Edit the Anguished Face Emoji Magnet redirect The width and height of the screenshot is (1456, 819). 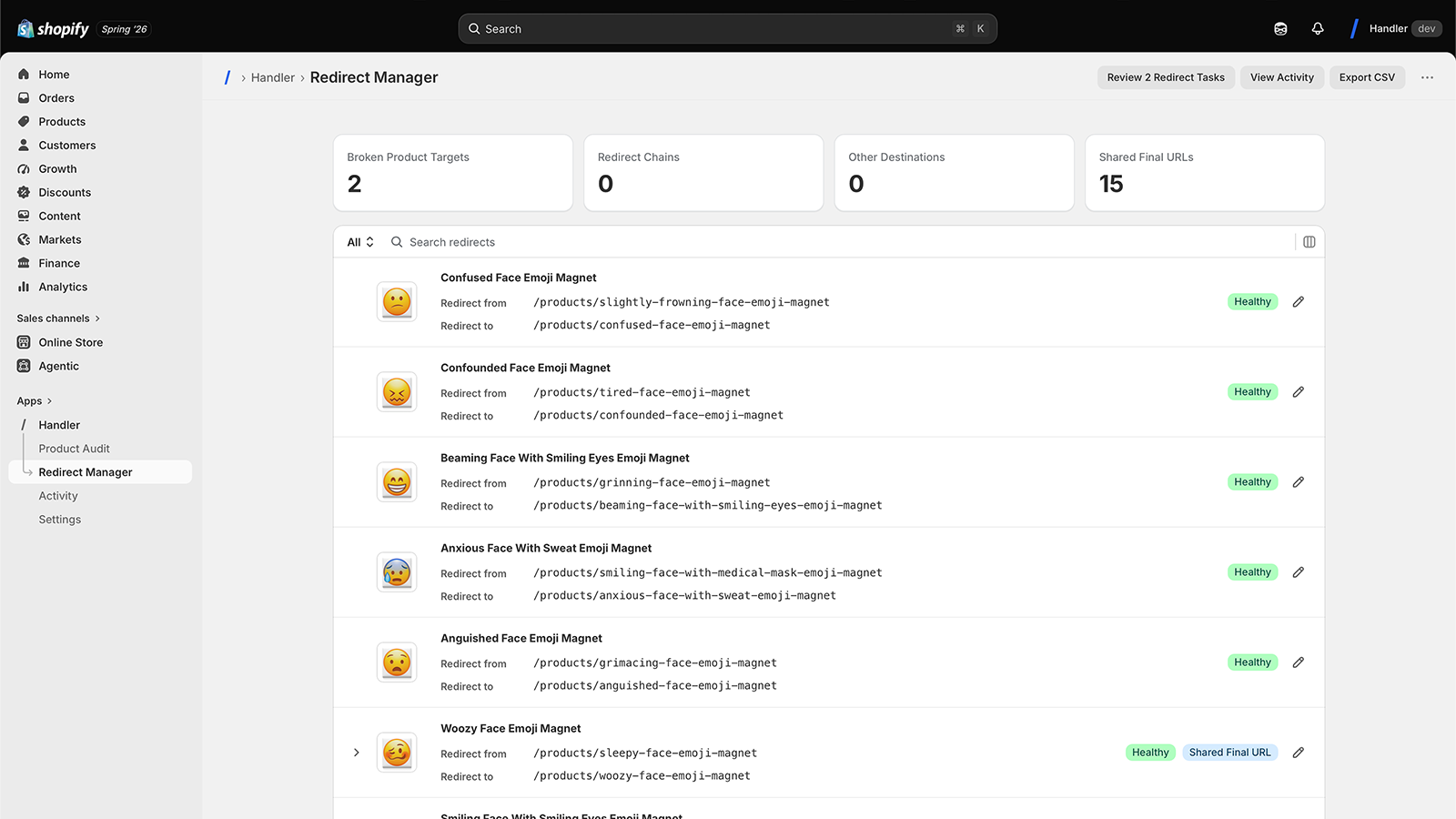1299,662
